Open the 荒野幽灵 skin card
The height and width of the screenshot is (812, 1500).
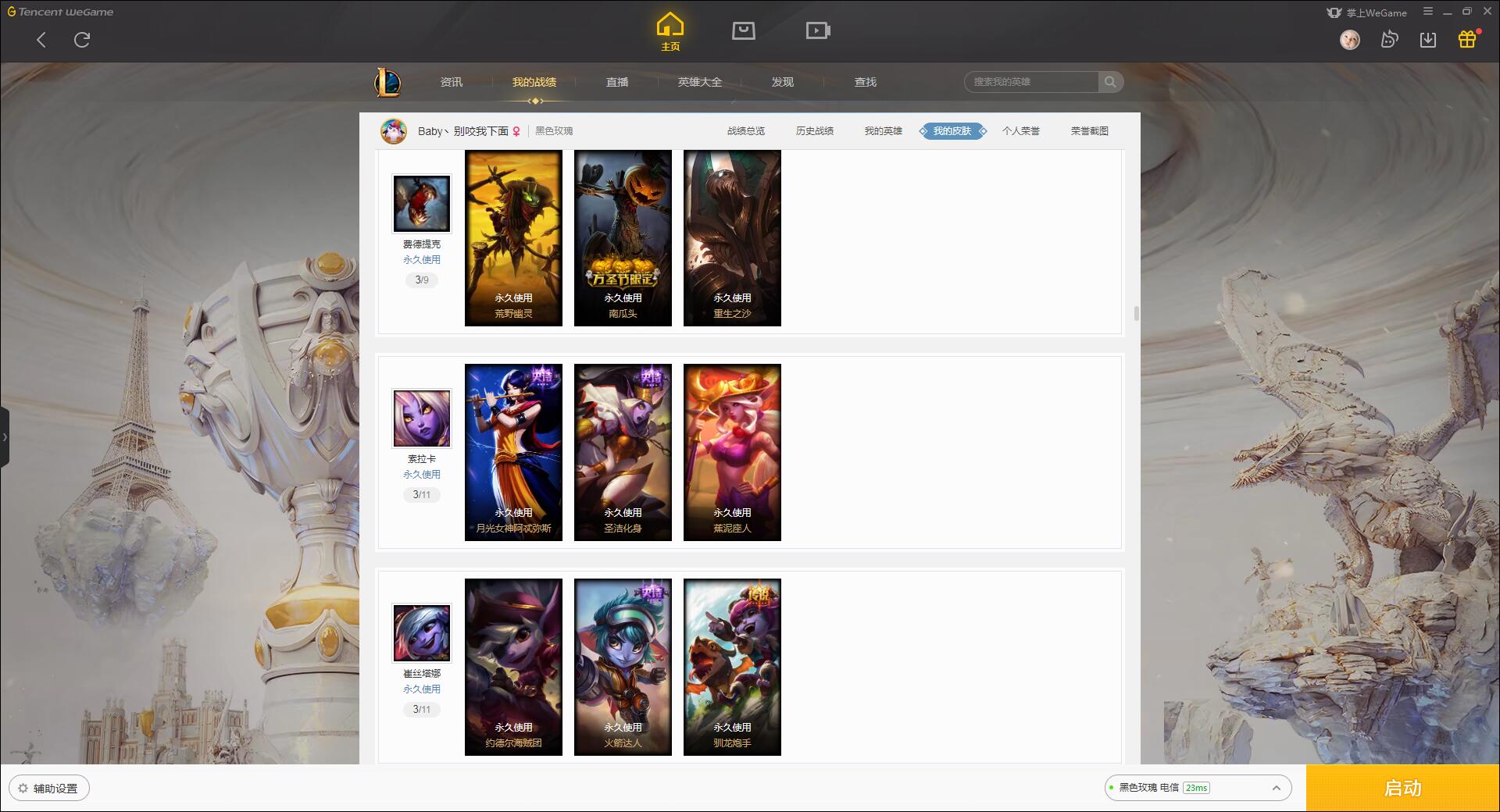pyautogui.click(x=513, y=238)
